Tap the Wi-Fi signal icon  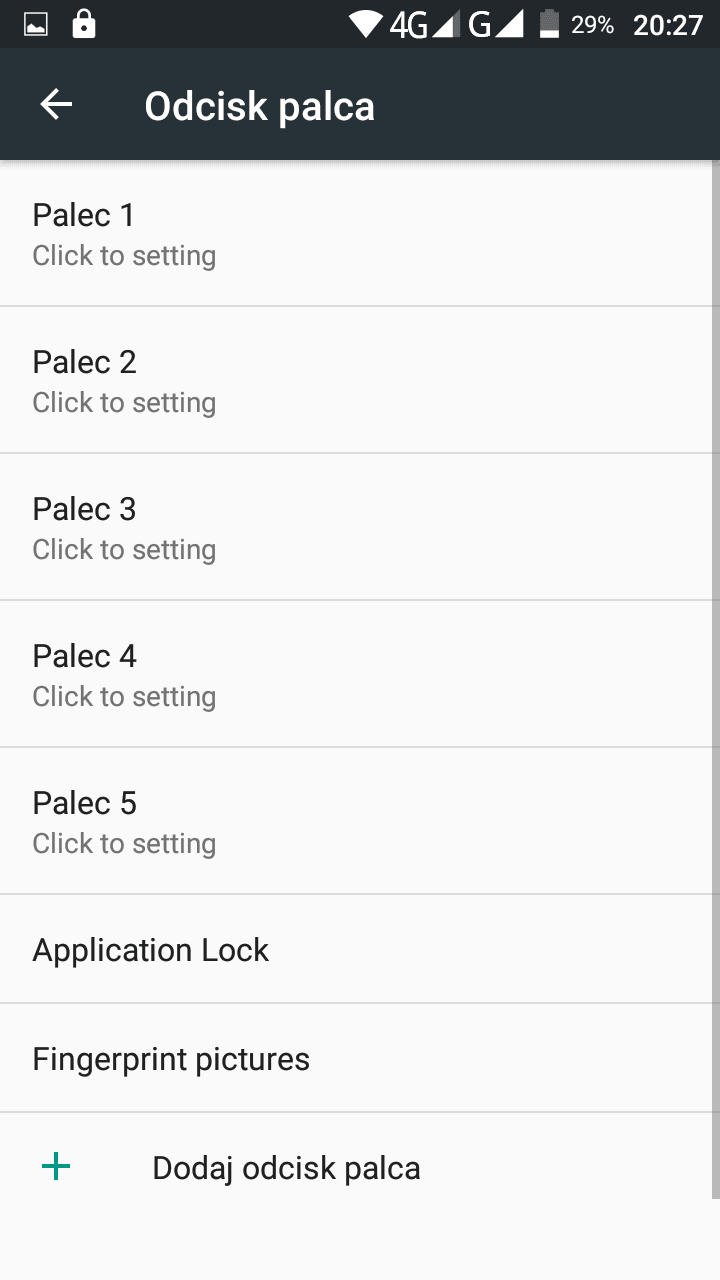[x=366, y=24]
